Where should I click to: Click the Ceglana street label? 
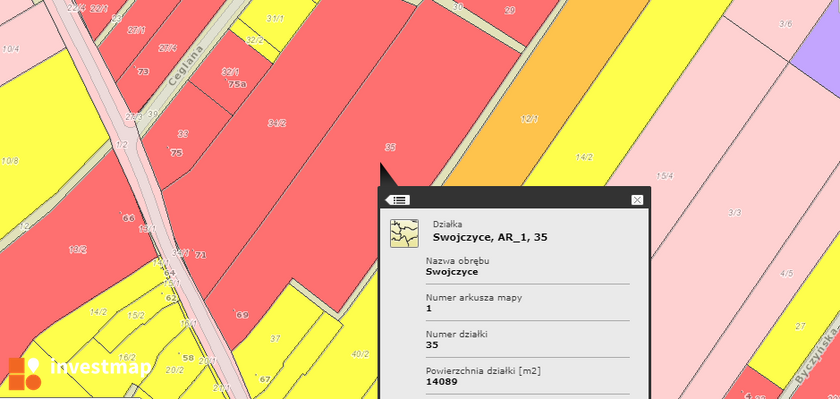click(x=185, y=66)
